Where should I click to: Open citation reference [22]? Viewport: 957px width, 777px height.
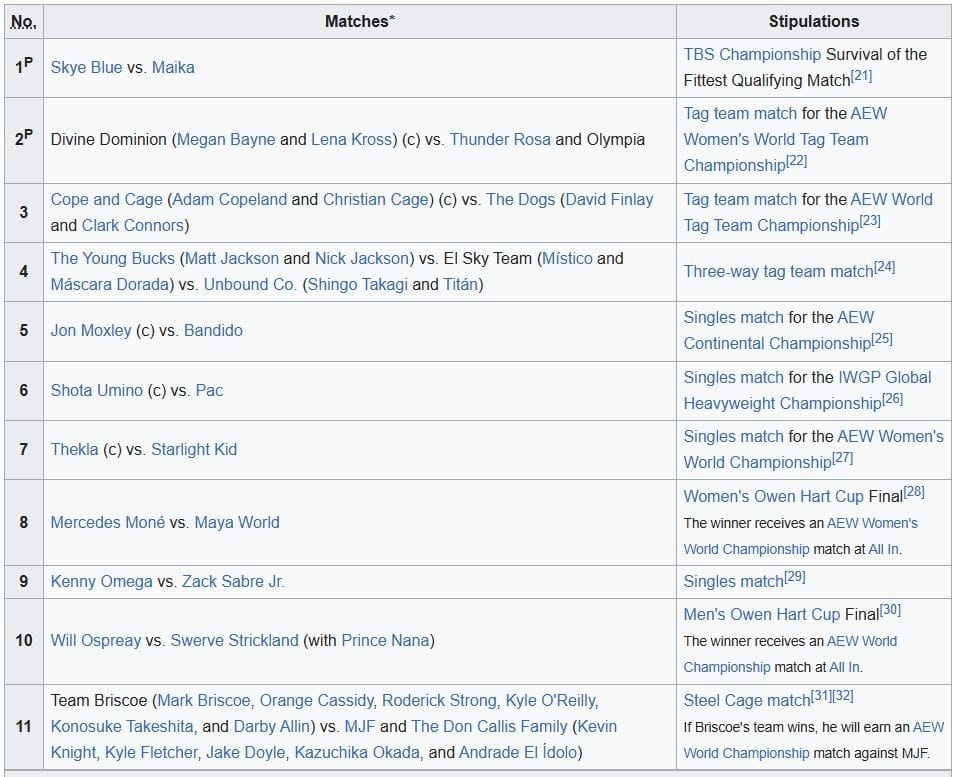click(x=796, y=161)
